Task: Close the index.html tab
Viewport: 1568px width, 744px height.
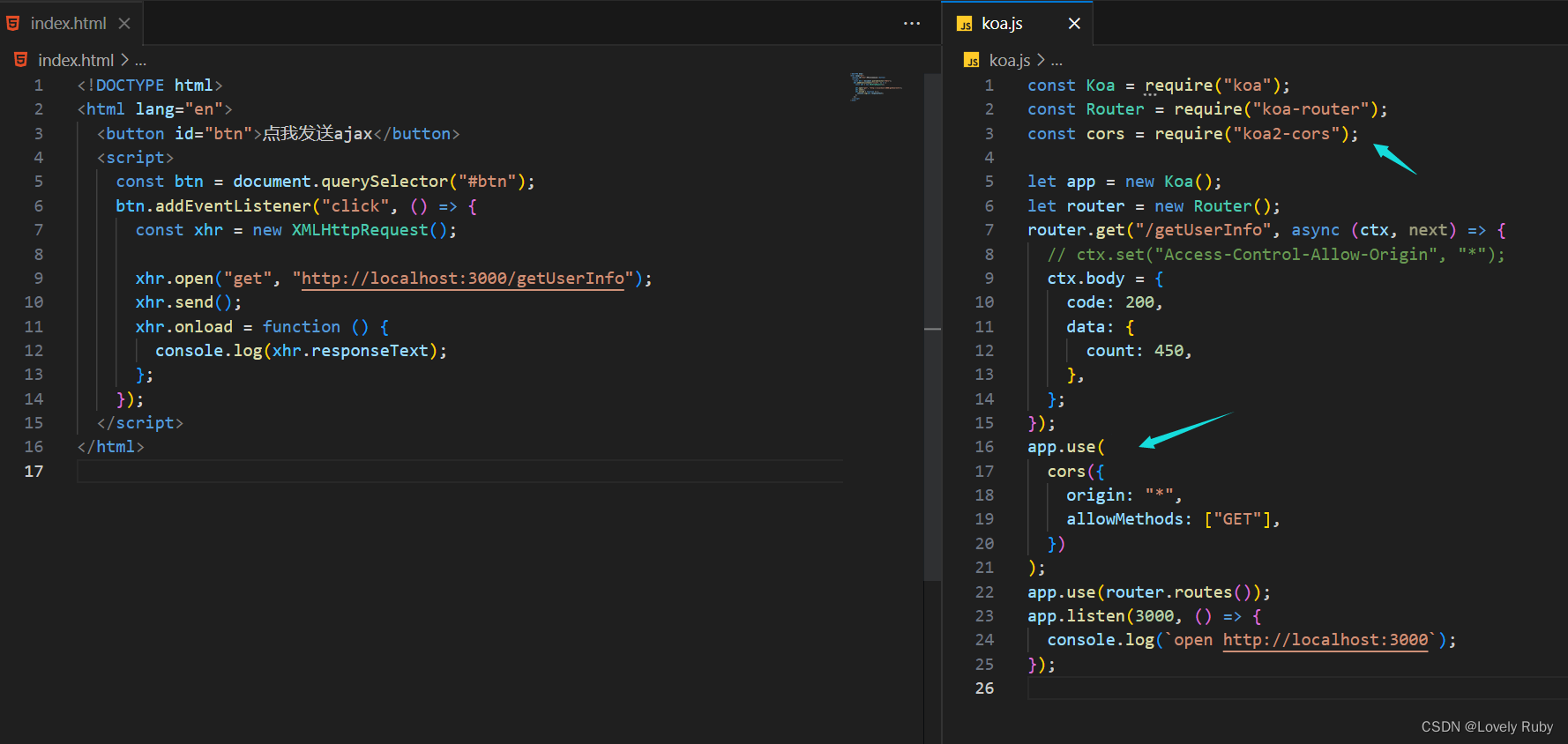Action: pos(124,23)
